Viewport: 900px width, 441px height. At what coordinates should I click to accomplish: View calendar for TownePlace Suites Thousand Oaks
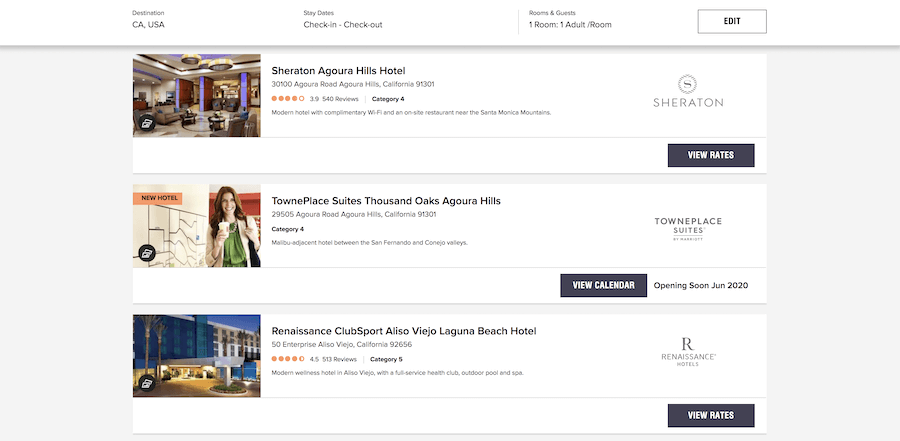pyautogui.click(x=603, y=286)
